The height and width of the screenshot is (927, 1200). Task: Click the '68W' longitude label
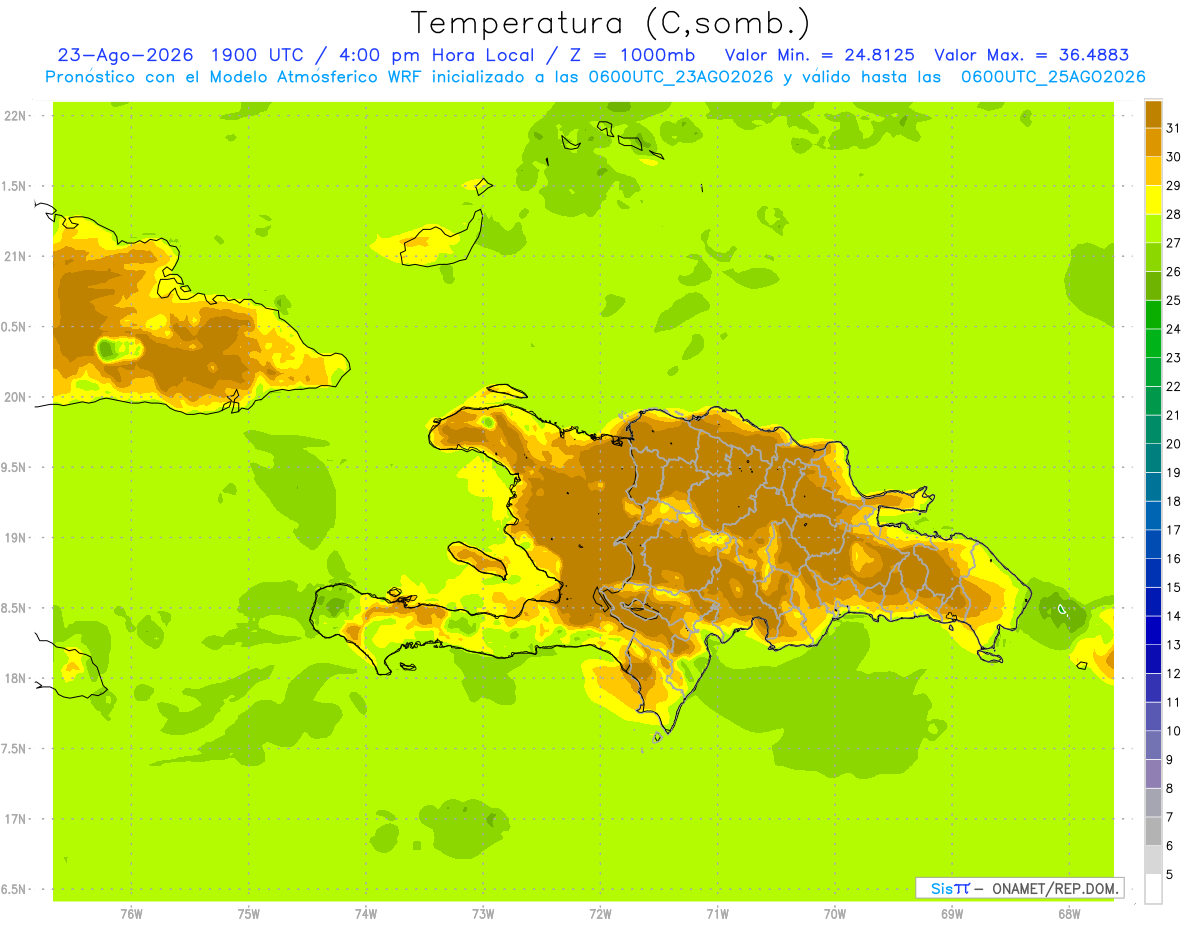pyautogui.click(x=1069, y=914)
